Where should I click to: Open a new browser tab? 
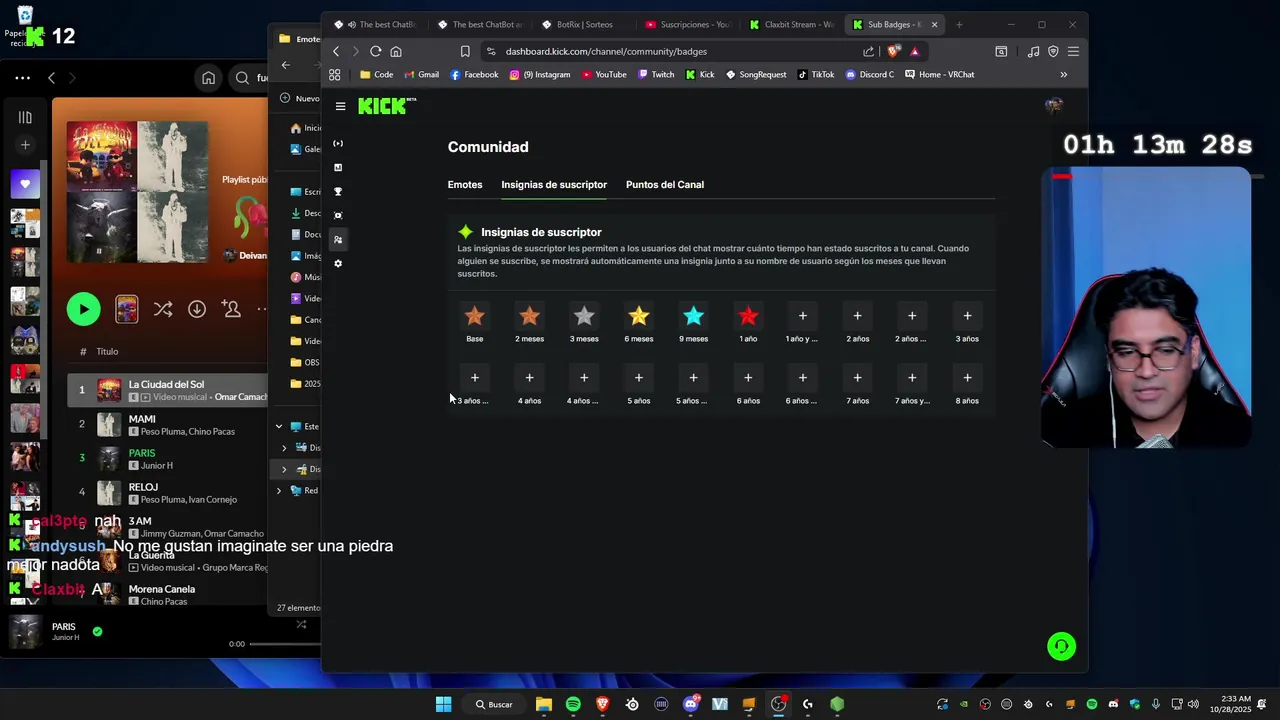pos(958,24)
